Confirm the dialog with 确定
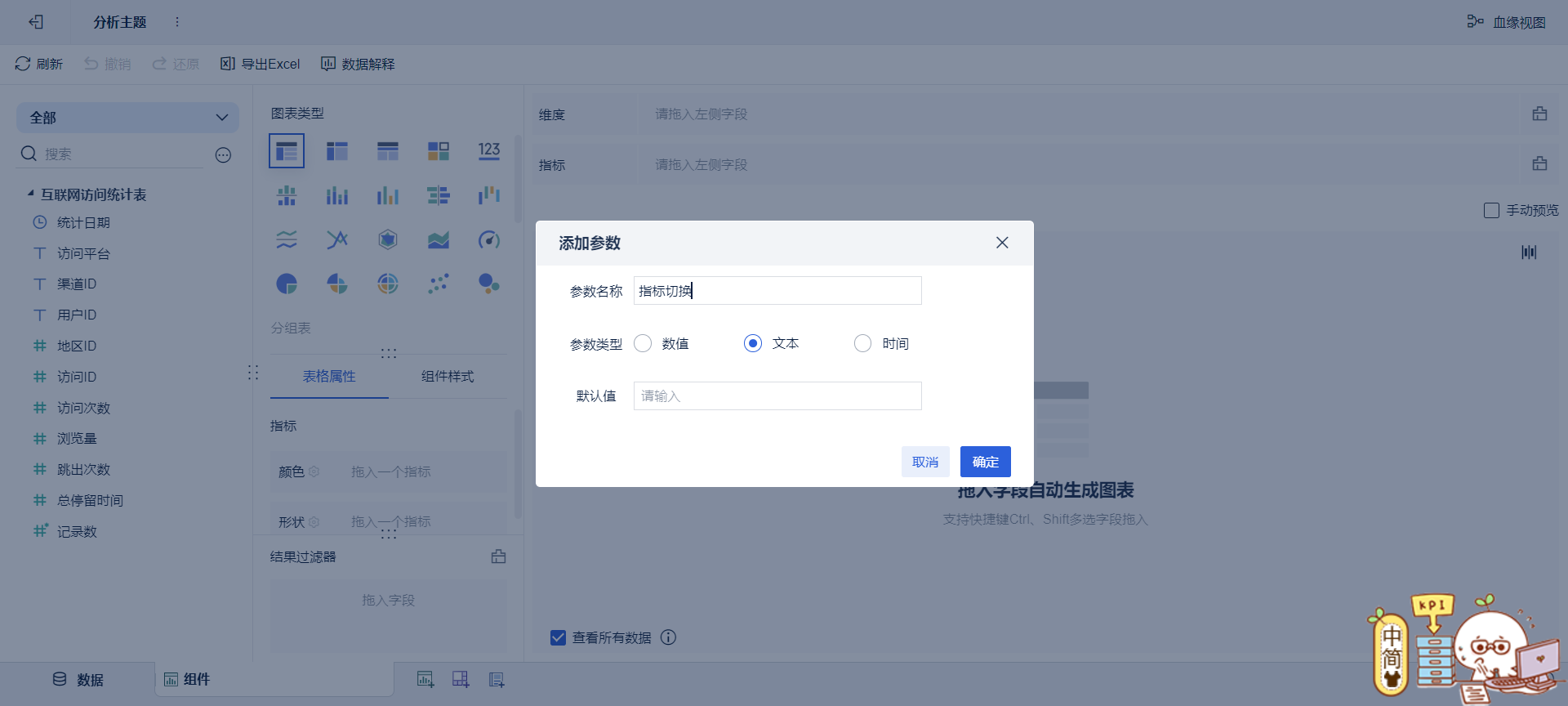 coord(986,462)
